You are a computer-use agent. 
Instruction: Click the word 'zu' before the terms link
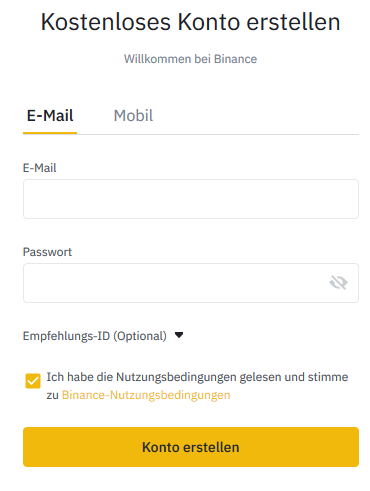coord(53,395)
